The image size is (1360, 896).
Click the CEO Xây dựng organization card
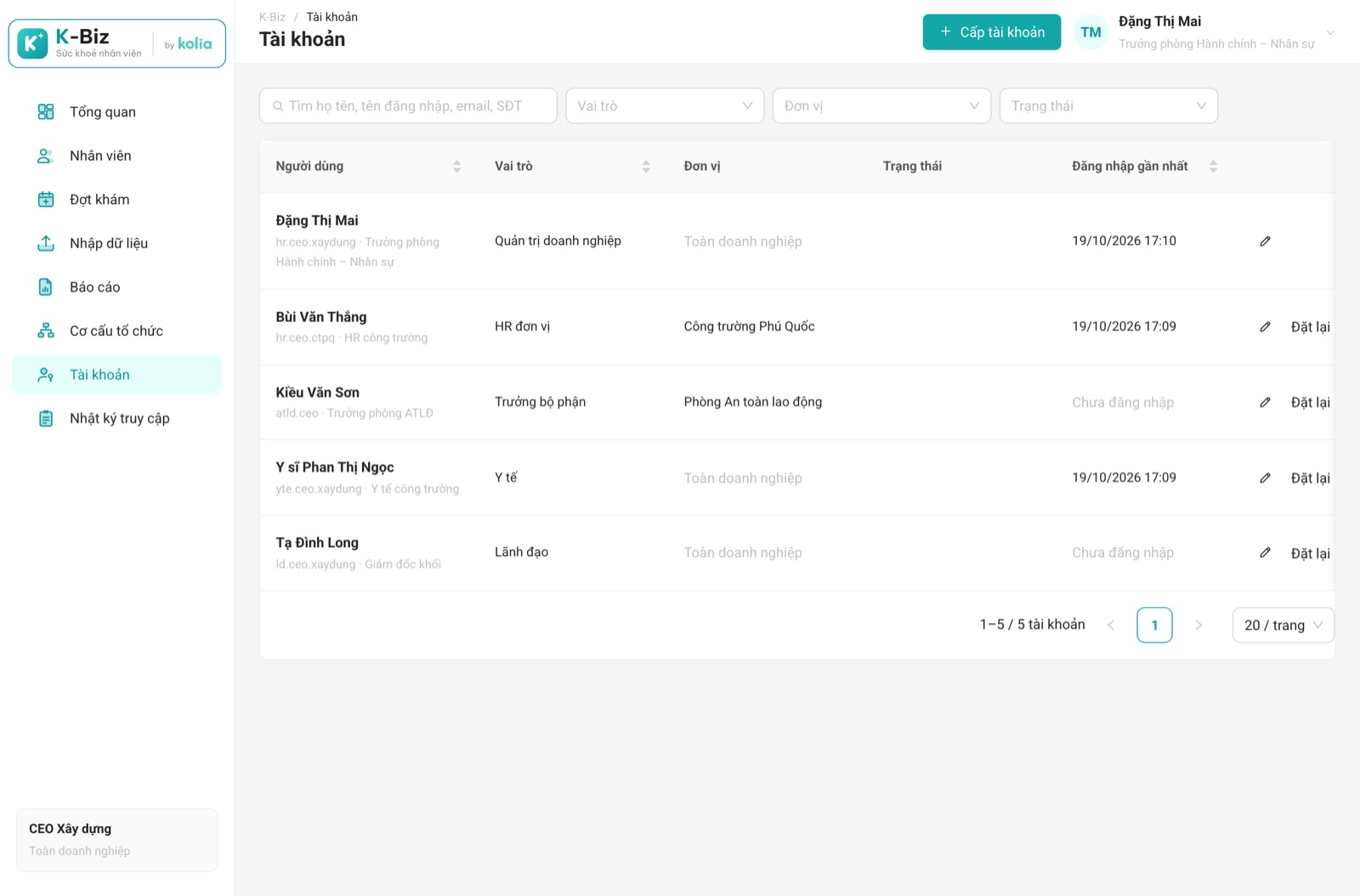tap(117, 840)
